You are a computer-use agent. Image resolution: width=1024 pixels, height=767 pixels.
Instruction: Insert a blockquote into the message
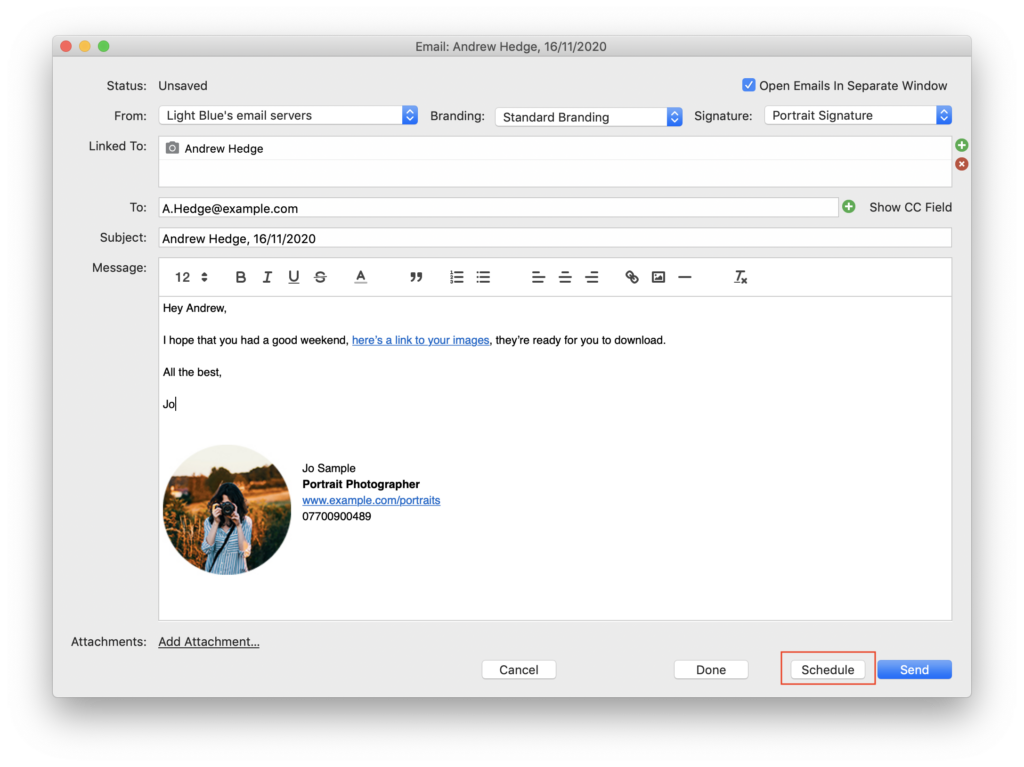point(416,277)
